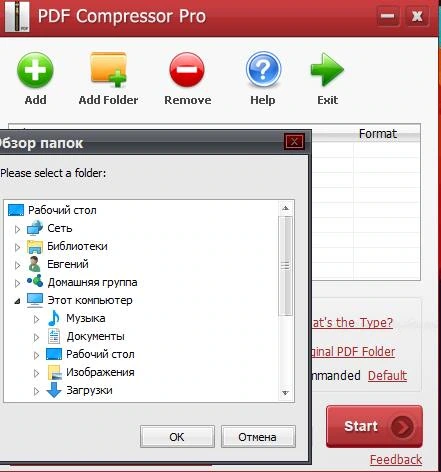
Task: Select the Сеть network icon
Action: [35, 228]
